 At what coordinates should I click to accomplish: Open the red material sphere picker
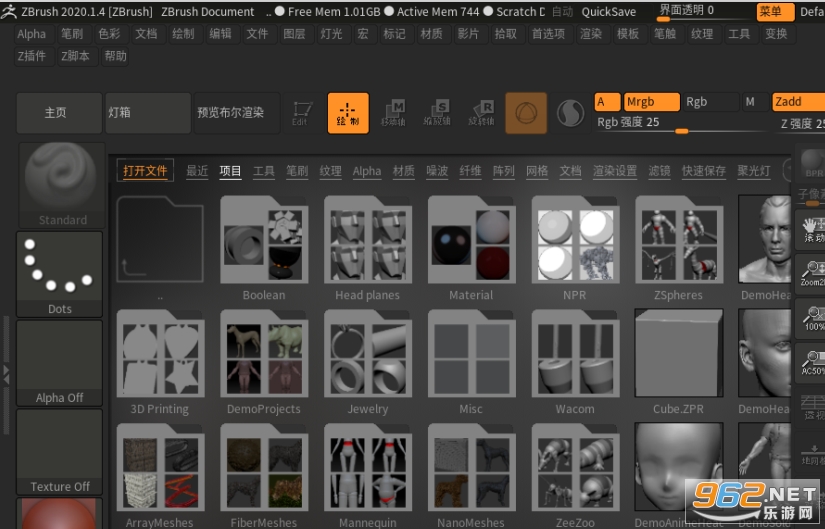59,514
